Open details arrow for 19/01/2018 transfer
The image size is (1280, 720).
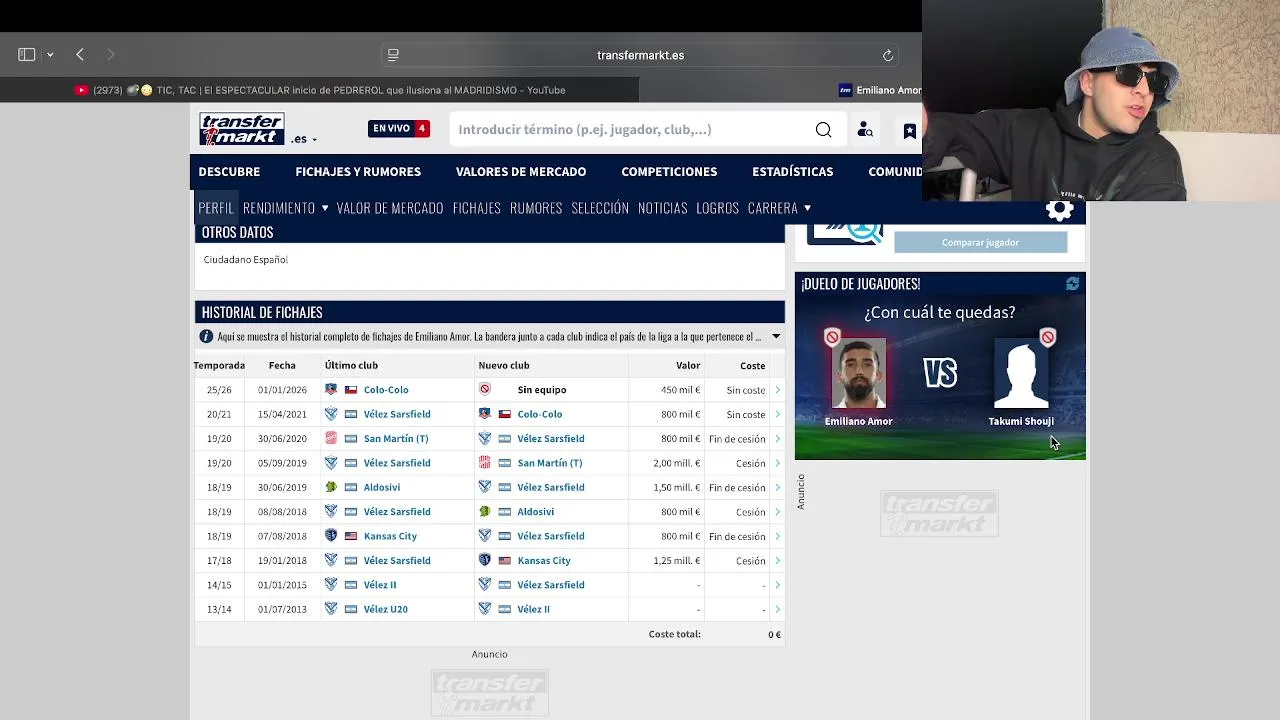777,561
